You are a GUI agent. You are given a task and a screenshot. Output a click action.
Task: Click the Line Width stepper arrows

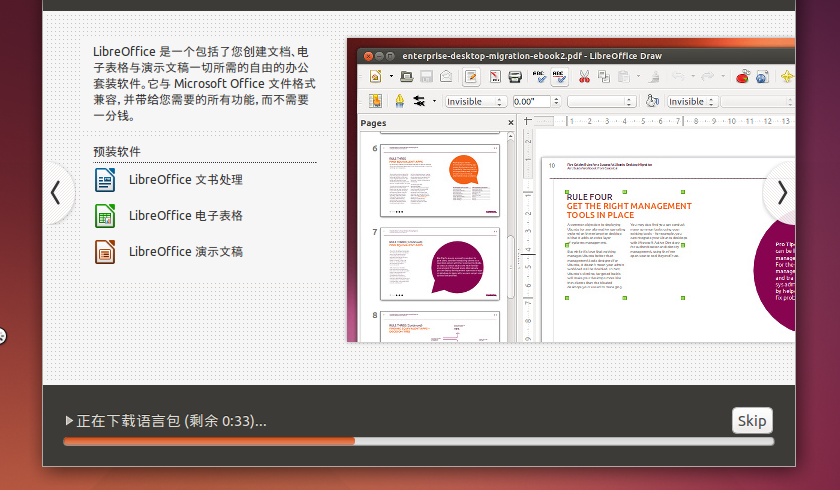pos(556,101)
